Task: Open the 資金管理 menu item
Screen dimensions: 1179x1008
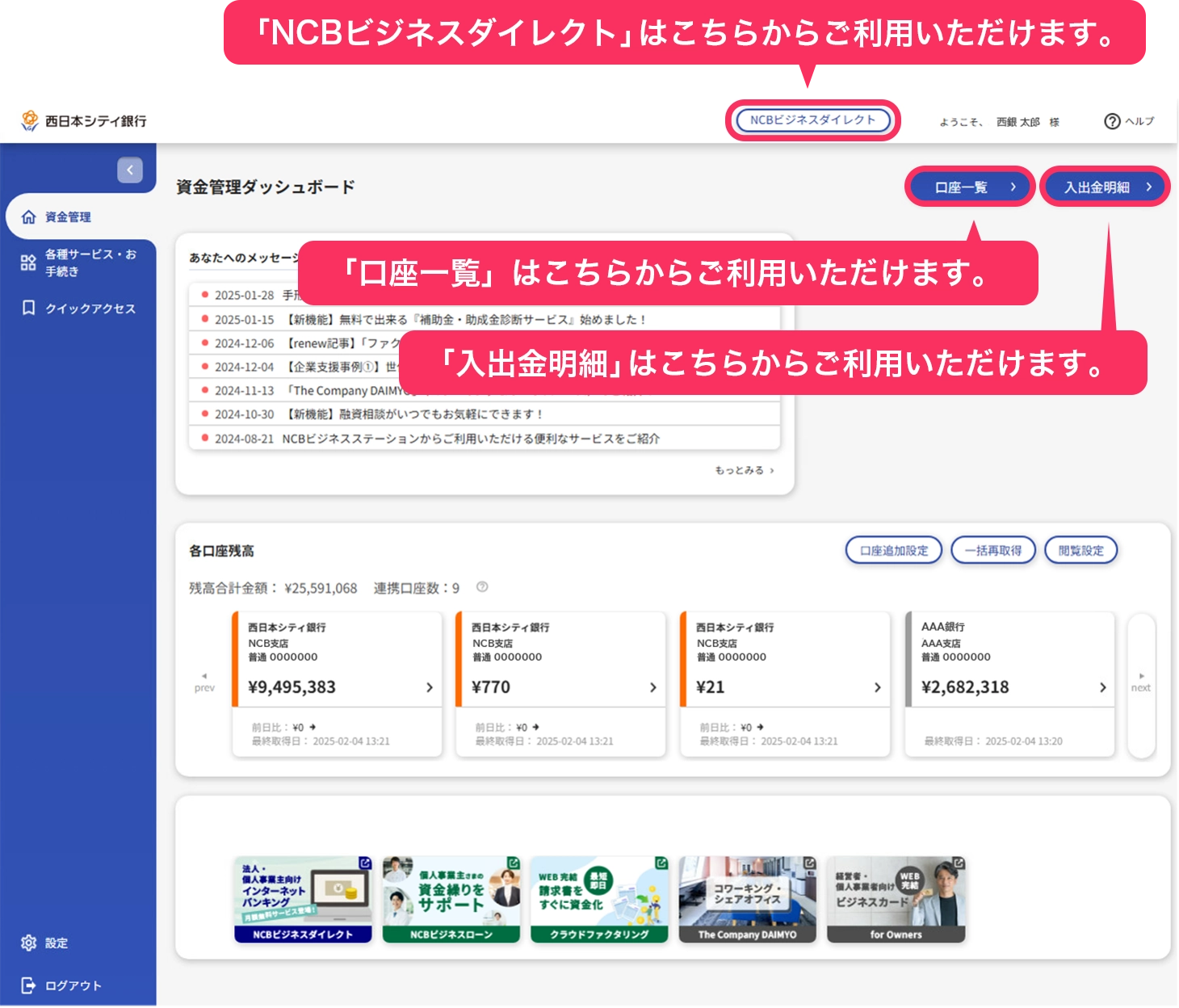Action: [81, 217]
